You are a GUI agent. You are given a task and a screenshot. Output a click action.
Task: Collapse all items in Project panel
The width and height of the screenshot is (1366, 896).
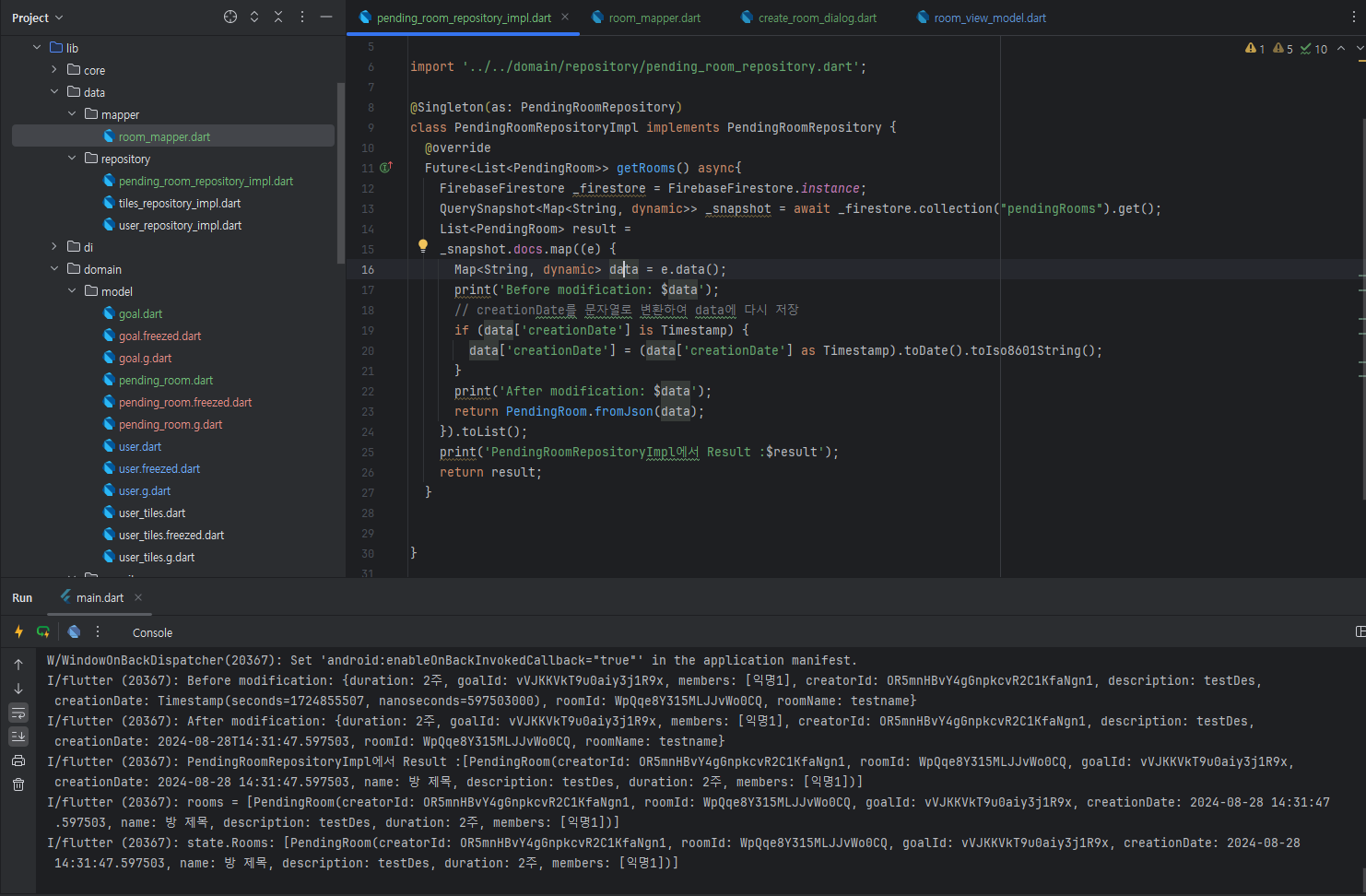tap(278, 17)
